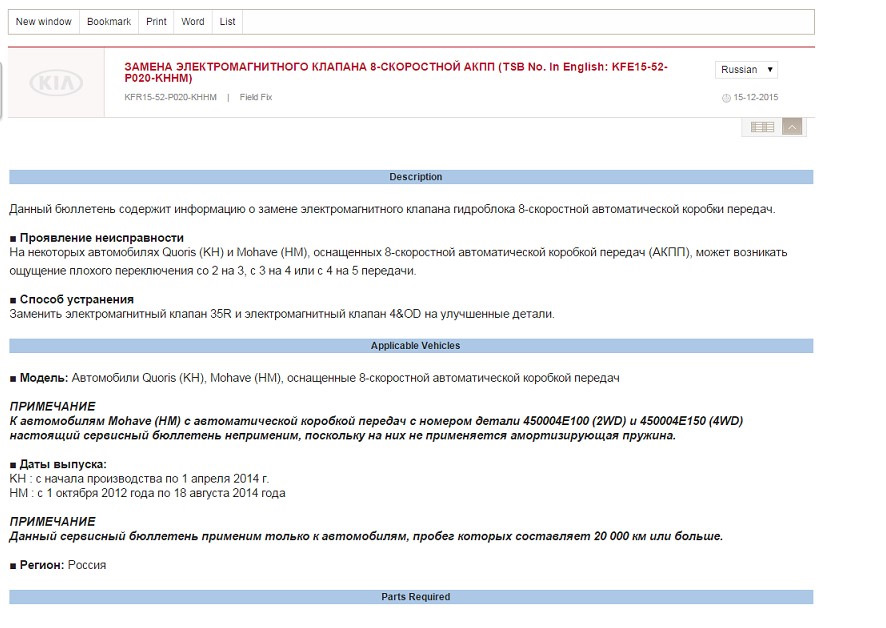Click the sentence starting Данный бюллетень содержит
Screen dimensions: 886x628
[x=392, y=209]
